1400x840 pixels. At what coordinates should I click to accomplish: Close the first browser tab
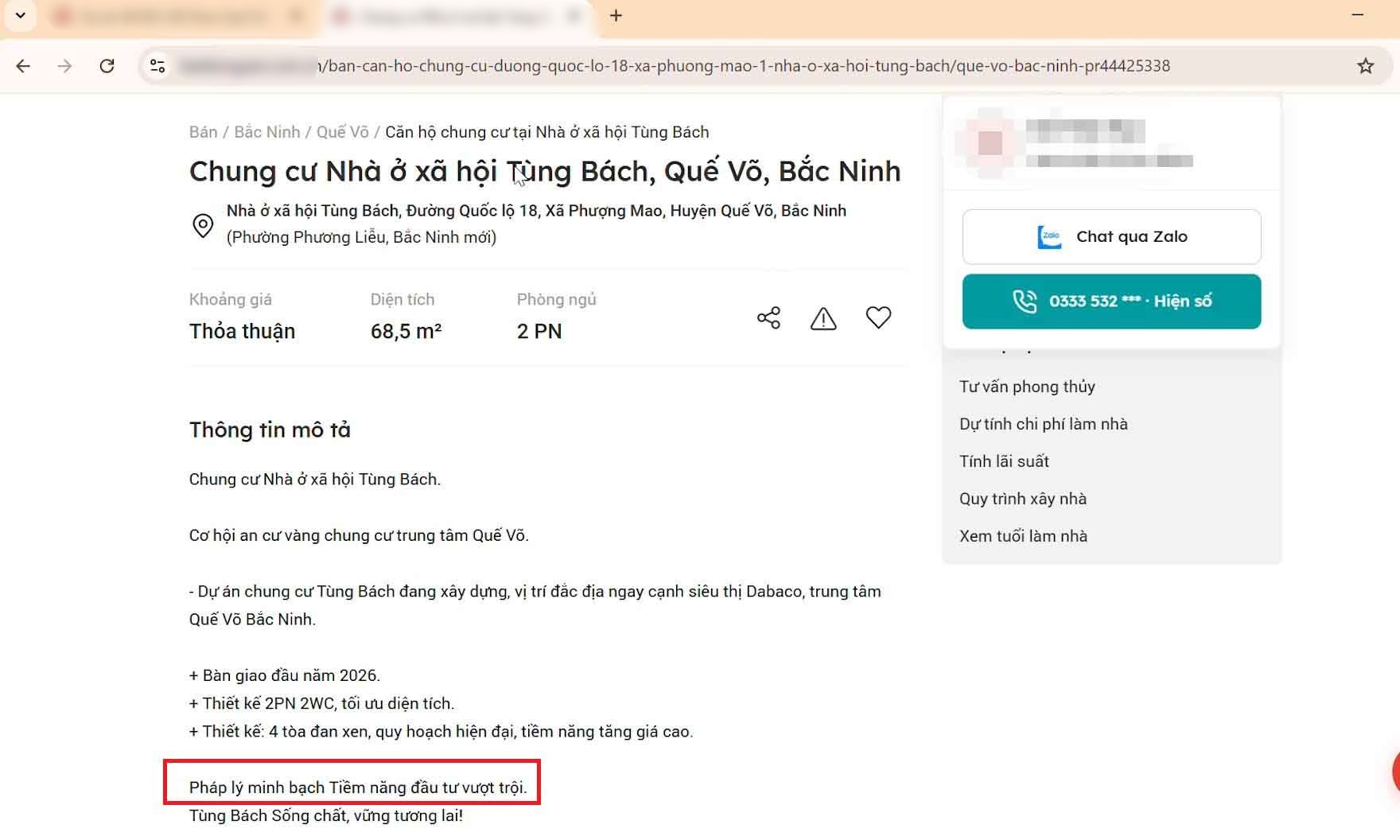(x=296, y=16)
